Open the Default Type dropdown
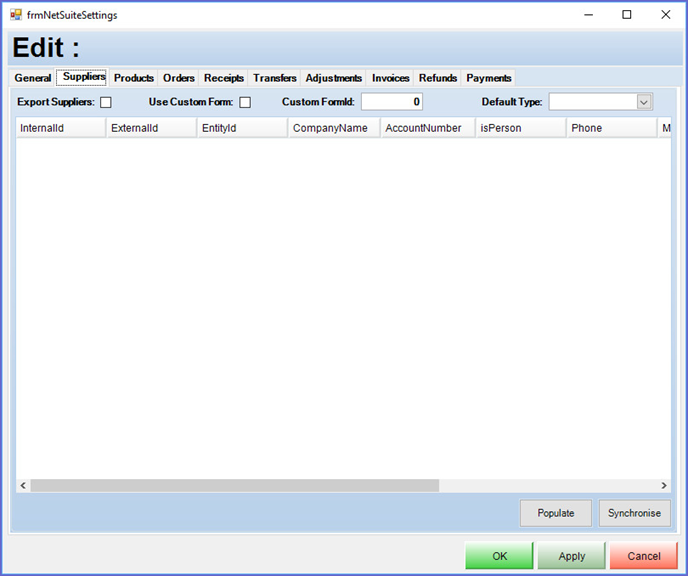The width and height of the screenshot is (688, 576). tap(643, 102)
